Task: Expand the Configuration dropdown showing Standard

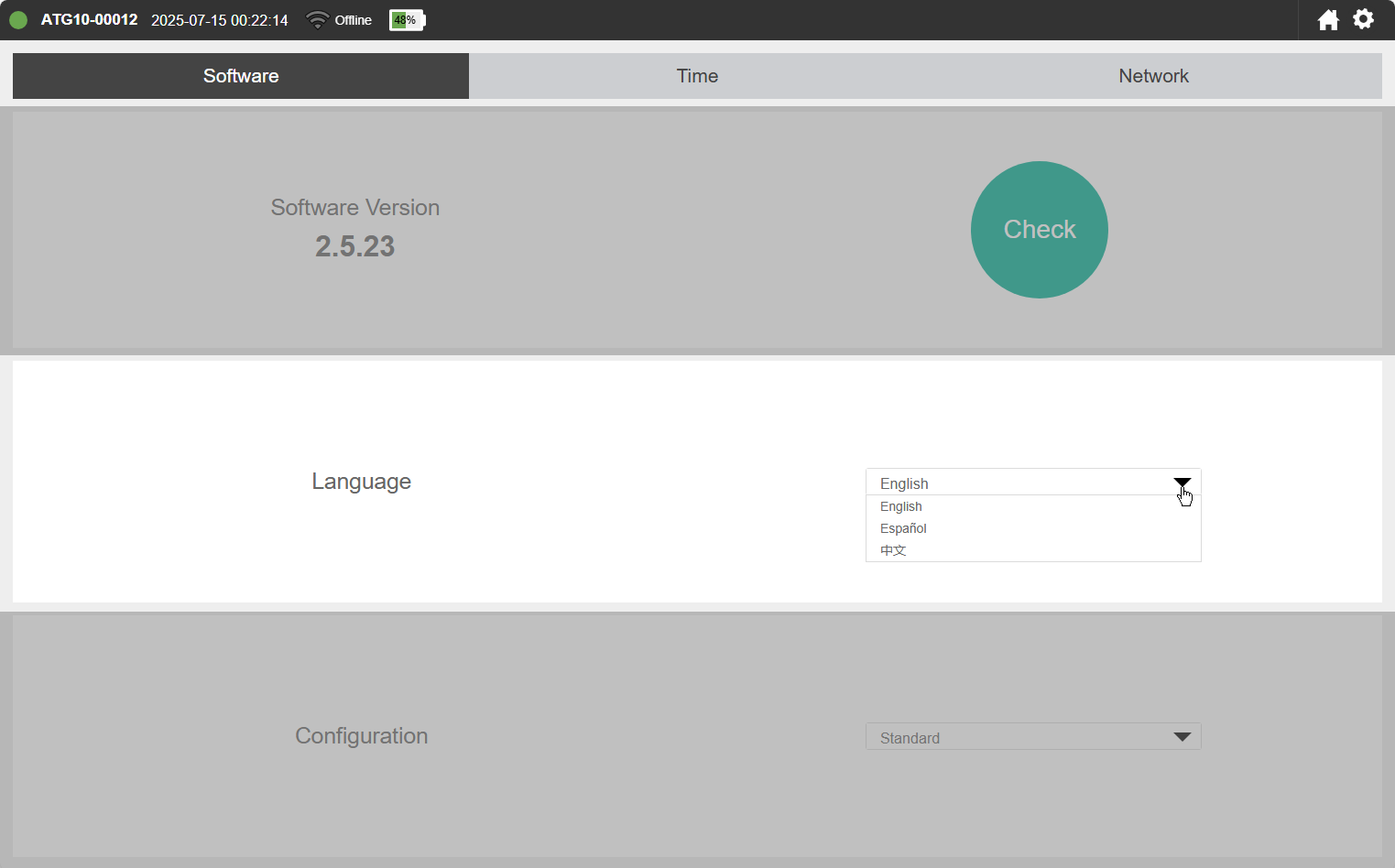Action: coord(1032,737)
